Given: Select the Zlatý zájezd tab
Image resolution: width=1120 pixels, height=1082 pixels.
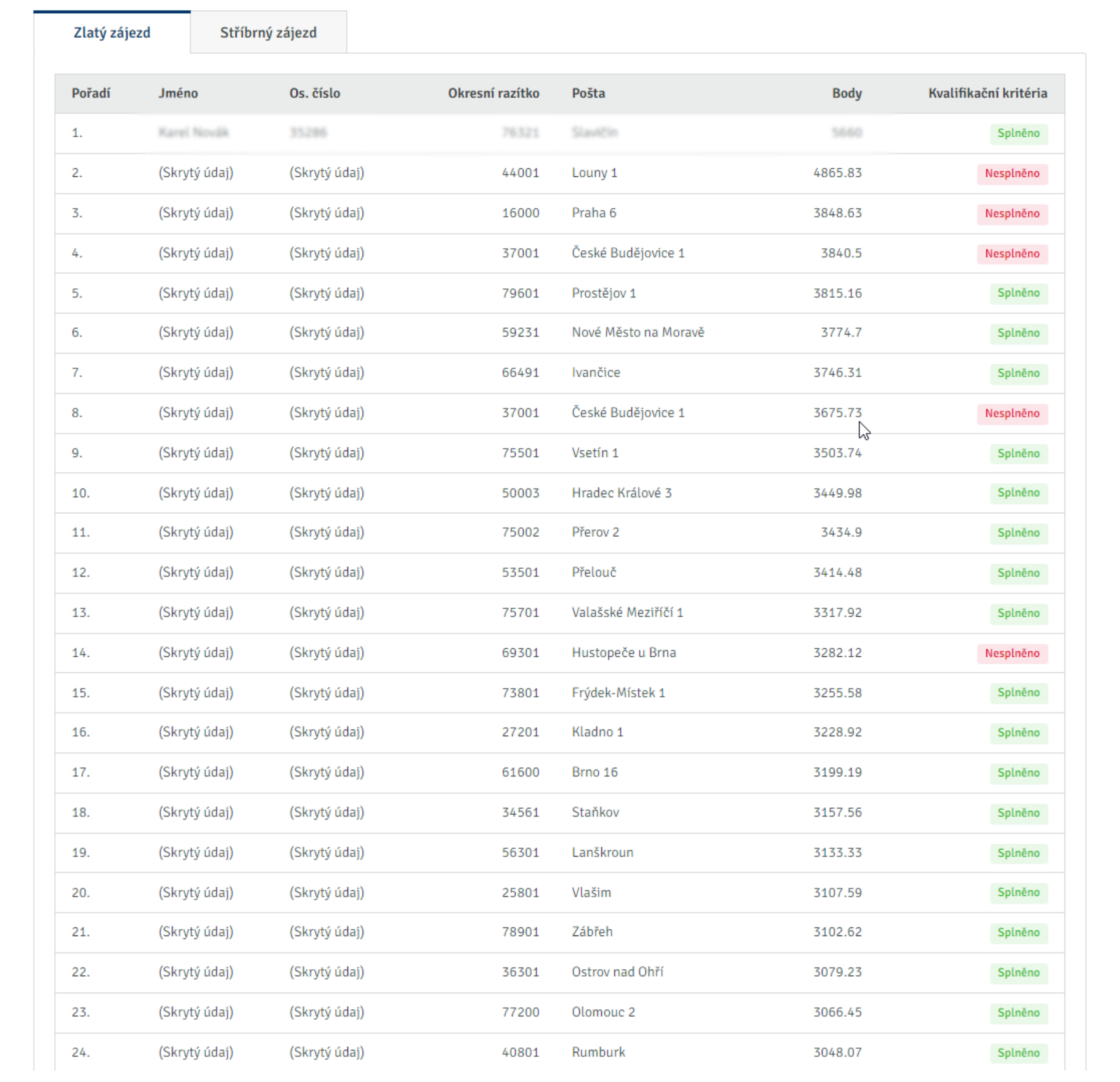Looking at the screenshot, I should 112,33.
